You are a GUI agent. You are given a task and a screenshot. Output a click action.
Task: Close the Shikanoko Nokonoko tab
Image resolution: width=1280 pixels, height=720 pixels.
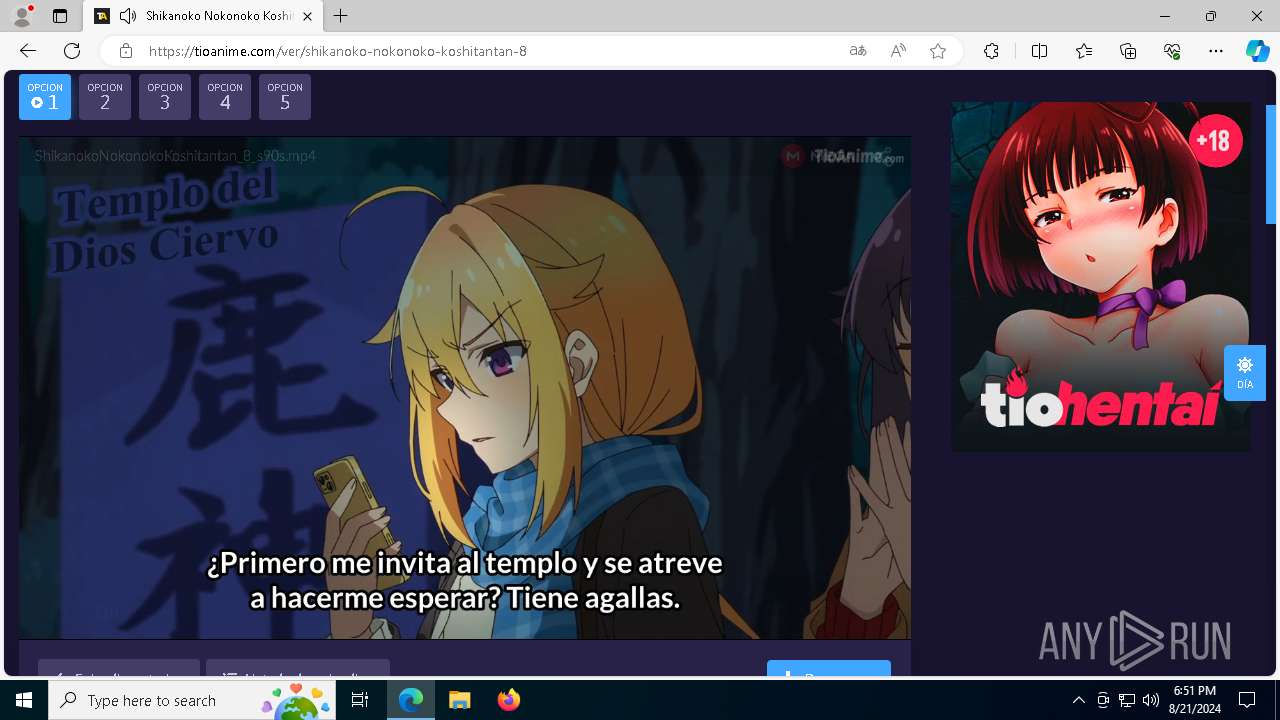(308, 16)
